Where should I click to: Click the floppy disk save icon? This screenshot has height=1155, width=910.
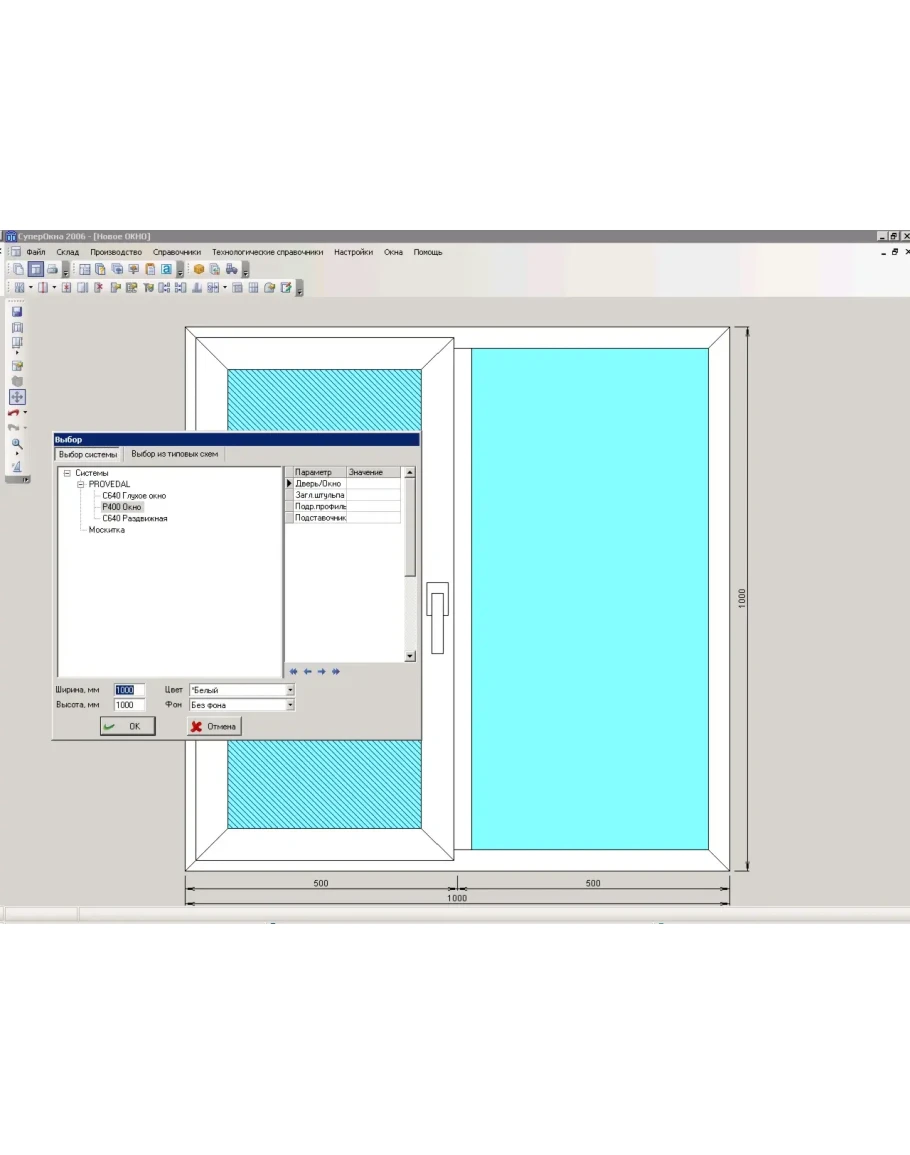tap(17, 312)
